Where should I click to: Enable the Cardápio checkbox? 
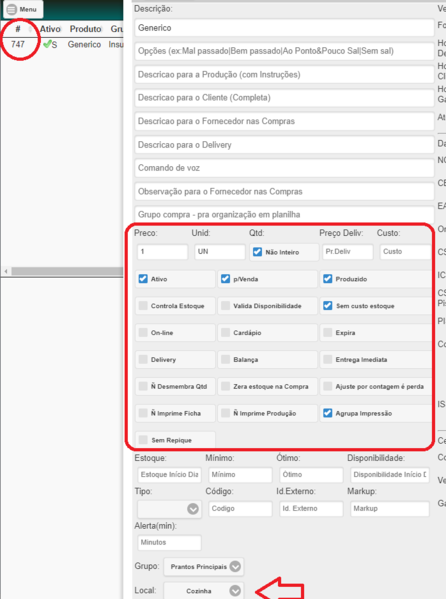[225, 333]
